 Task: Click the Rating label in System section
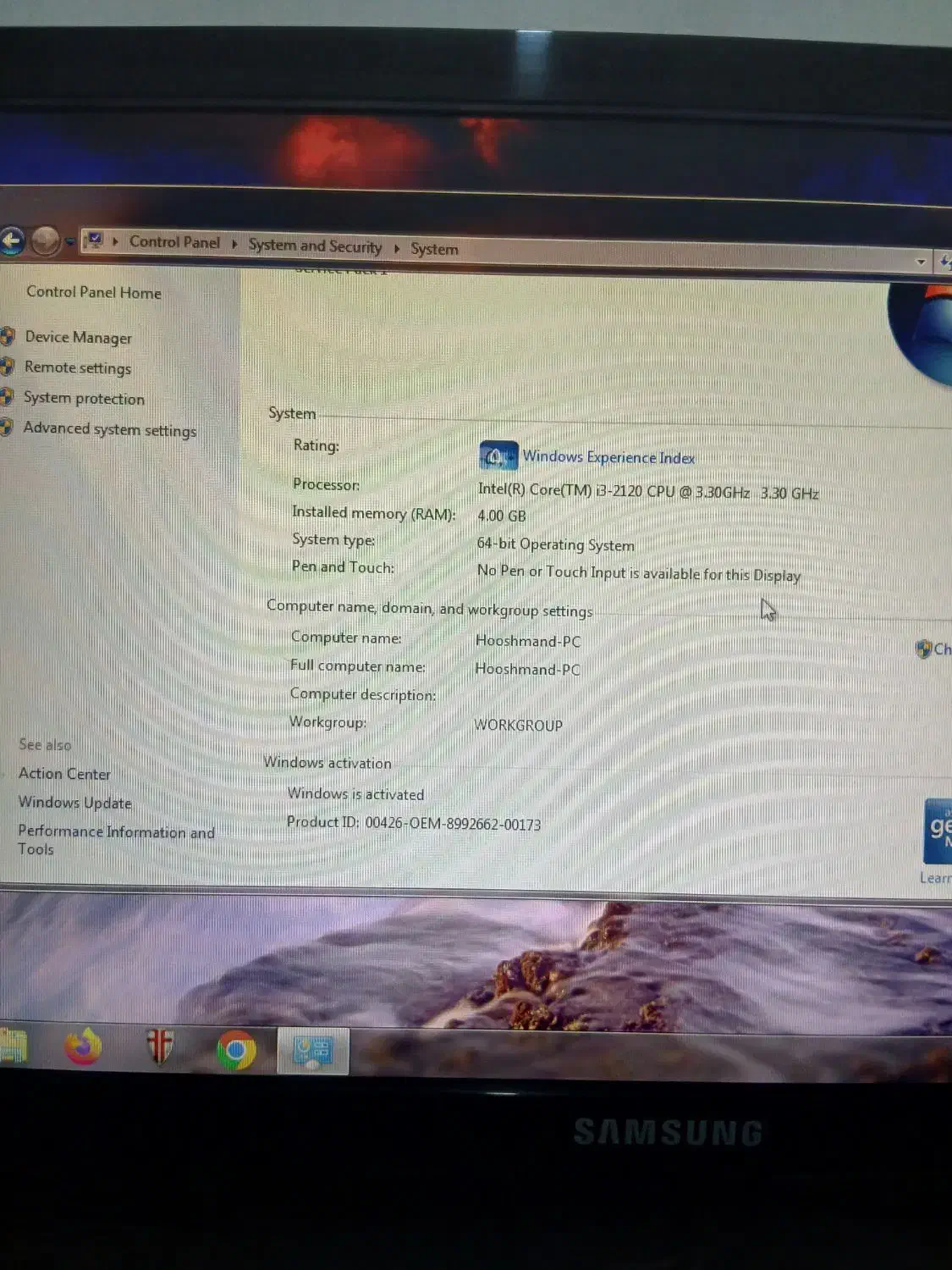coord(316,445)
